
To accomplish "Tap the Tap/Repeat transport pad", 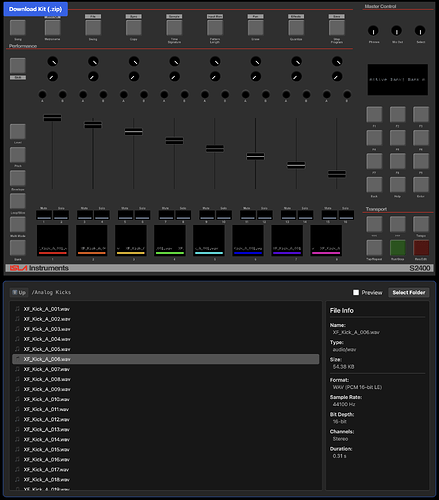I will point(374,248).
